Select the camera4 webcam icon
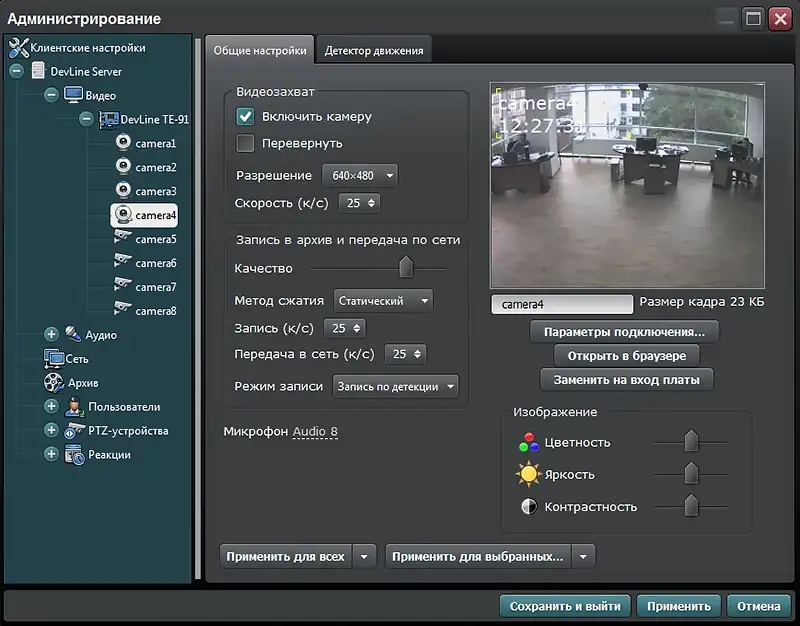The image size is (800, 626). [x=123, y=214]
